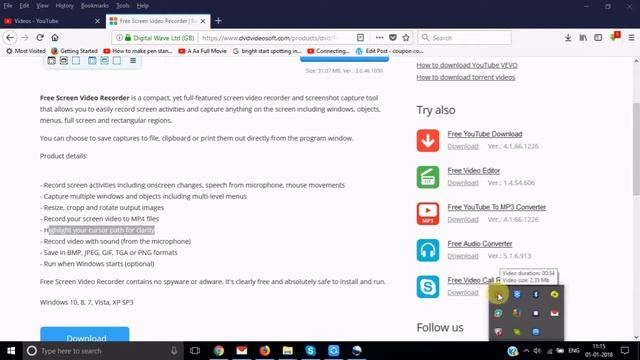Open How to download YouTube VEVO link
Image resolution: width=640 pixels, height=360 pixels.
coord(467,65)
